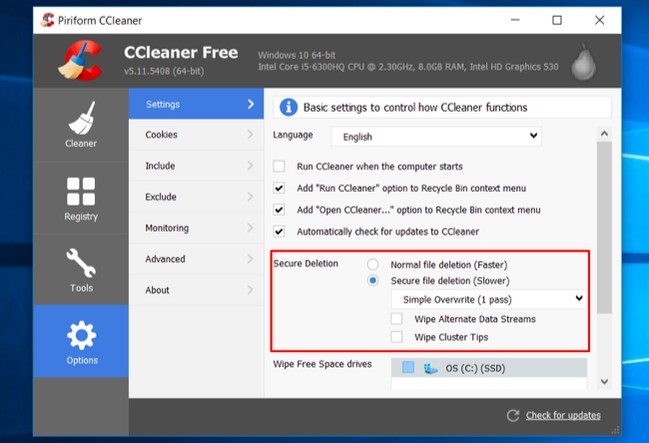Minimize the CCleaner window
649x443 pixels.
pyautogui.click(x=515, y=20)
